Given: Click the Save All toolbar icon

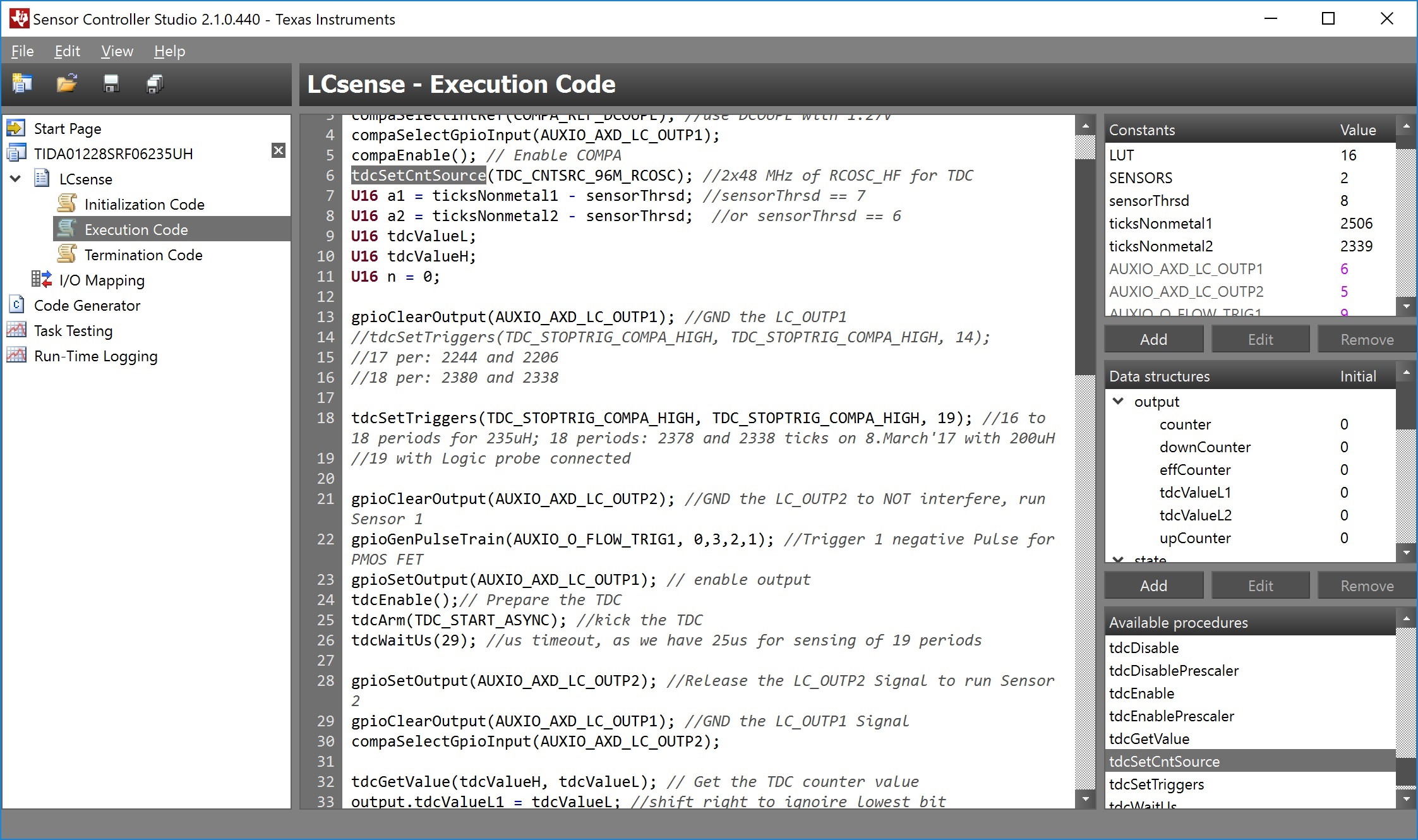Looking at the screenshot, I should point(155,83).
